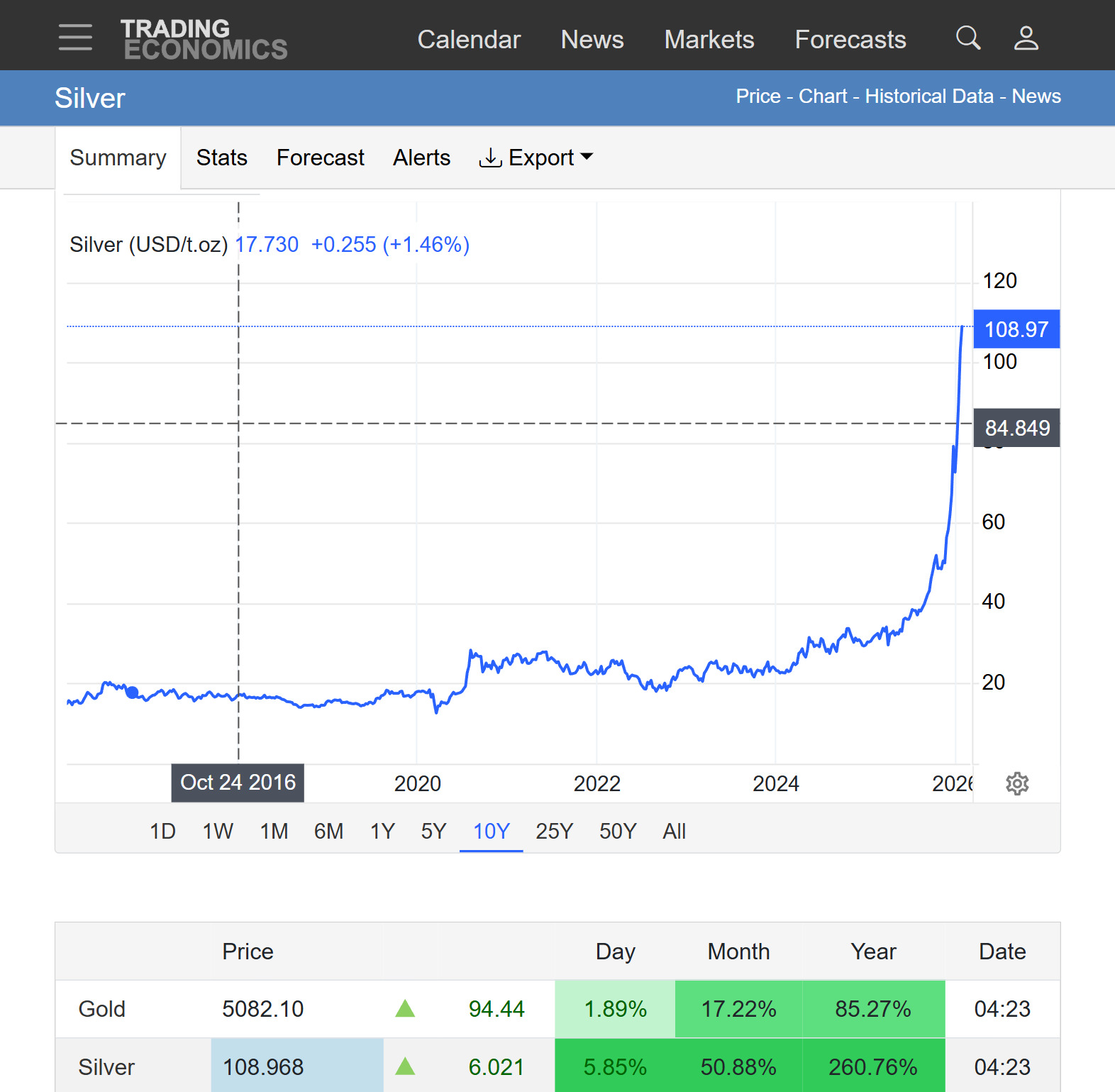Viewport: 1115px width, 1092px height.
Task: Select the 5Y chart range
Action: [x=433, y=831]
